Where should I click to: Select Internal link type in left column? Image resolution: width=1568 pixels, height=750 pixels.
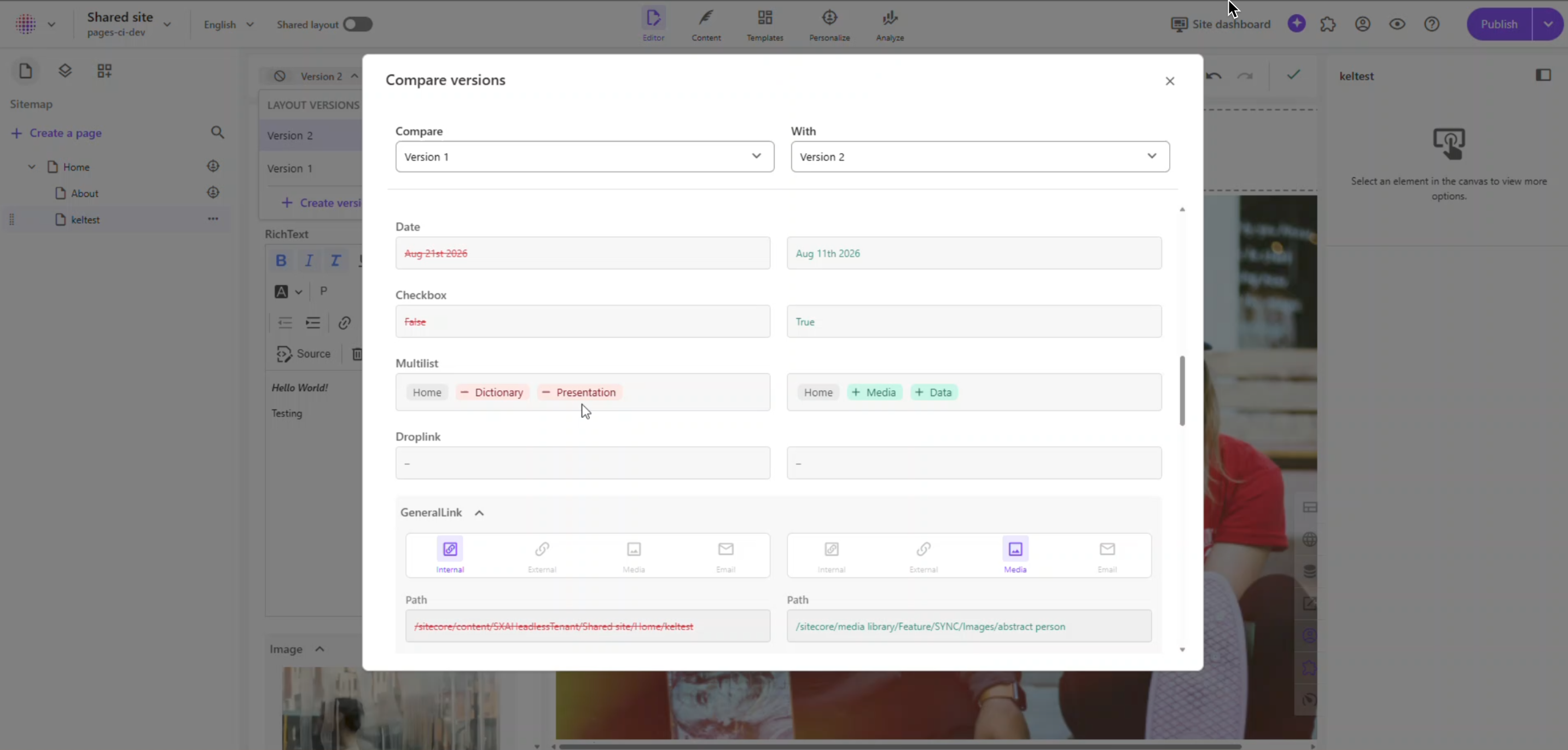tap(450, 555)
